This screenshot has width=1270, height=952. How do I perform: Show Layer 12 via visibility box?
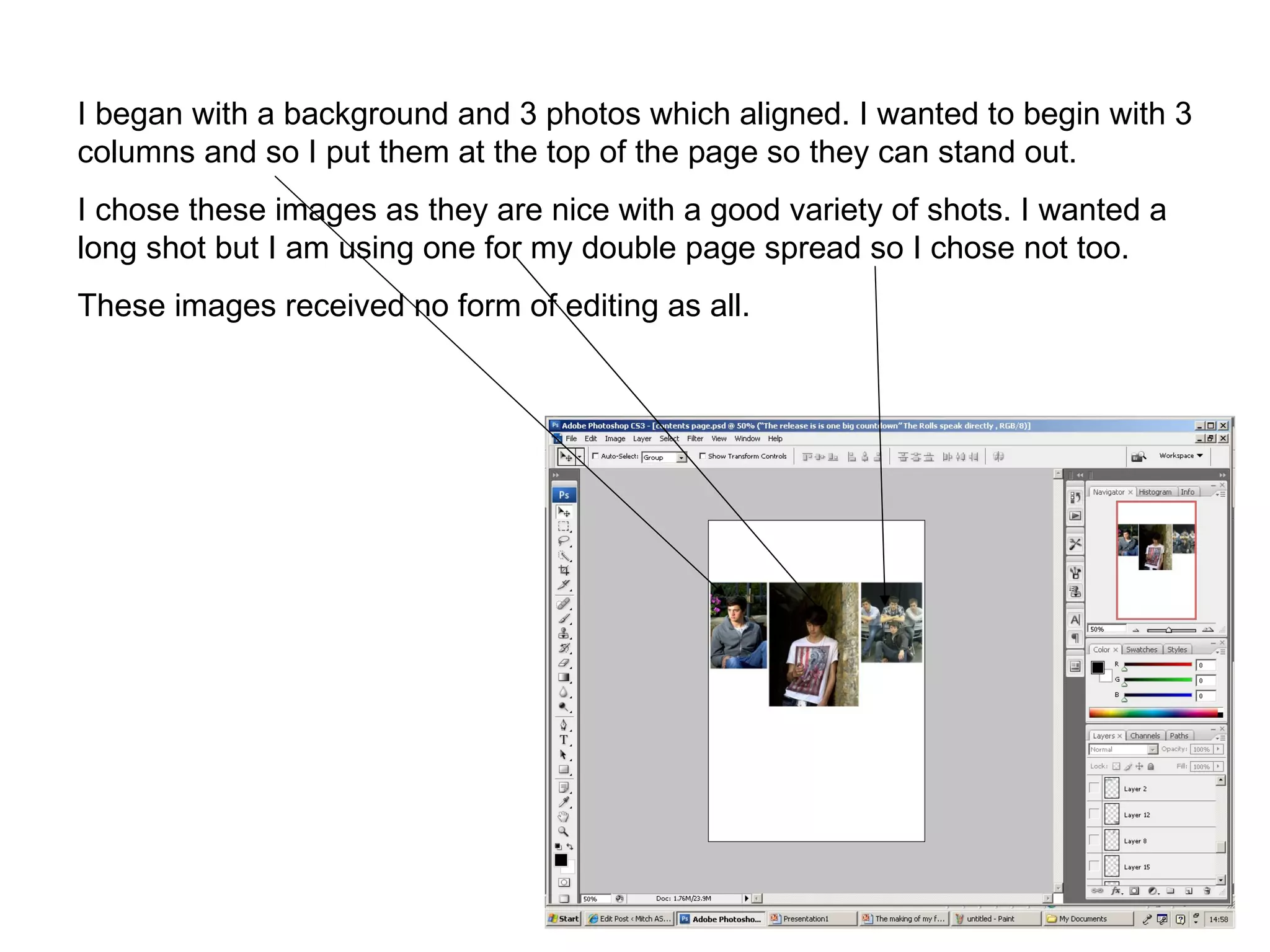point(1095,814)
